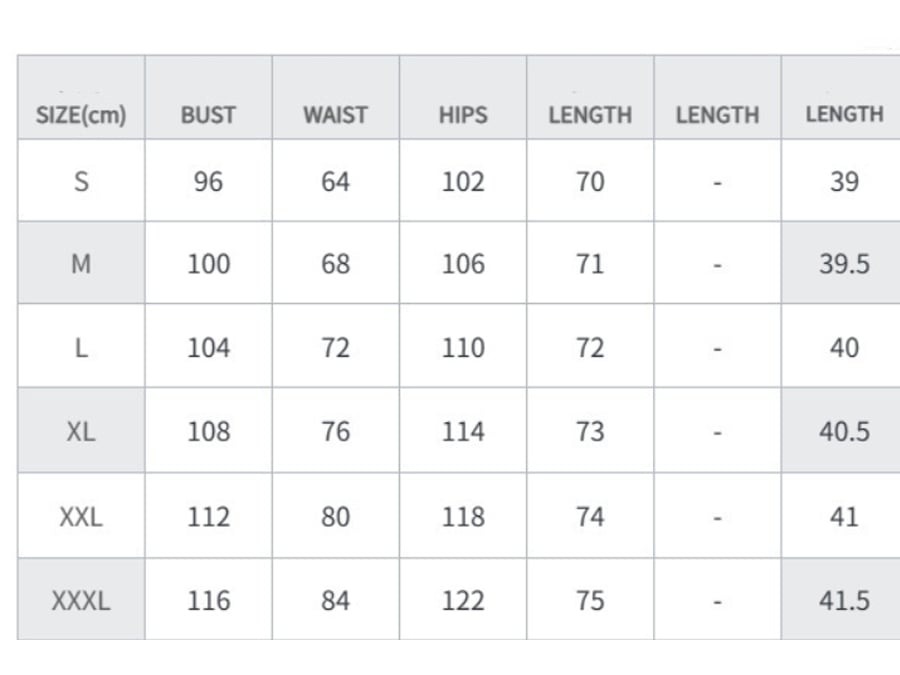Click waist value 68

pos(336,264)
